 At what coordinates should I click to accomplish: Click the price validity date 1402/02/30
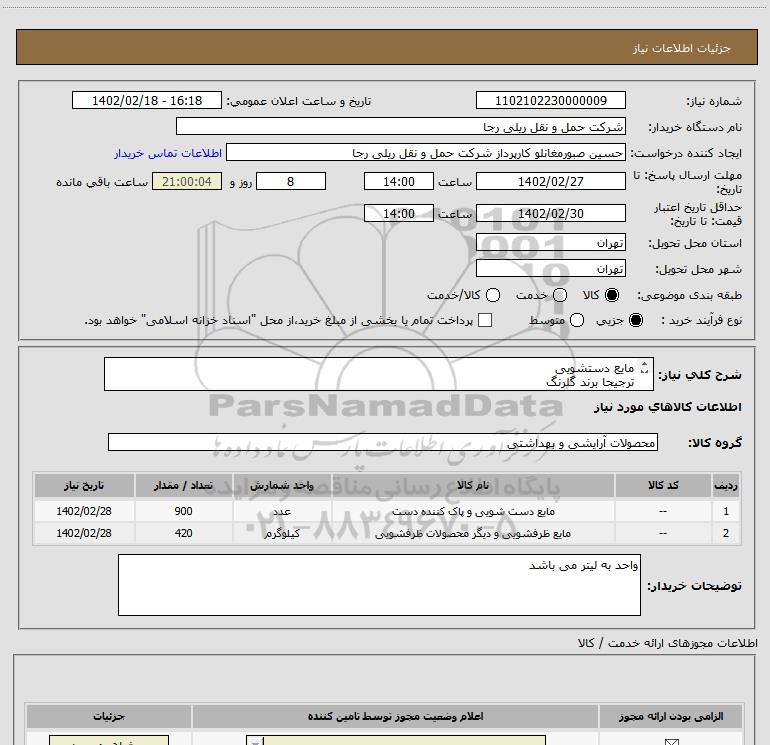(x=550, y=214)
